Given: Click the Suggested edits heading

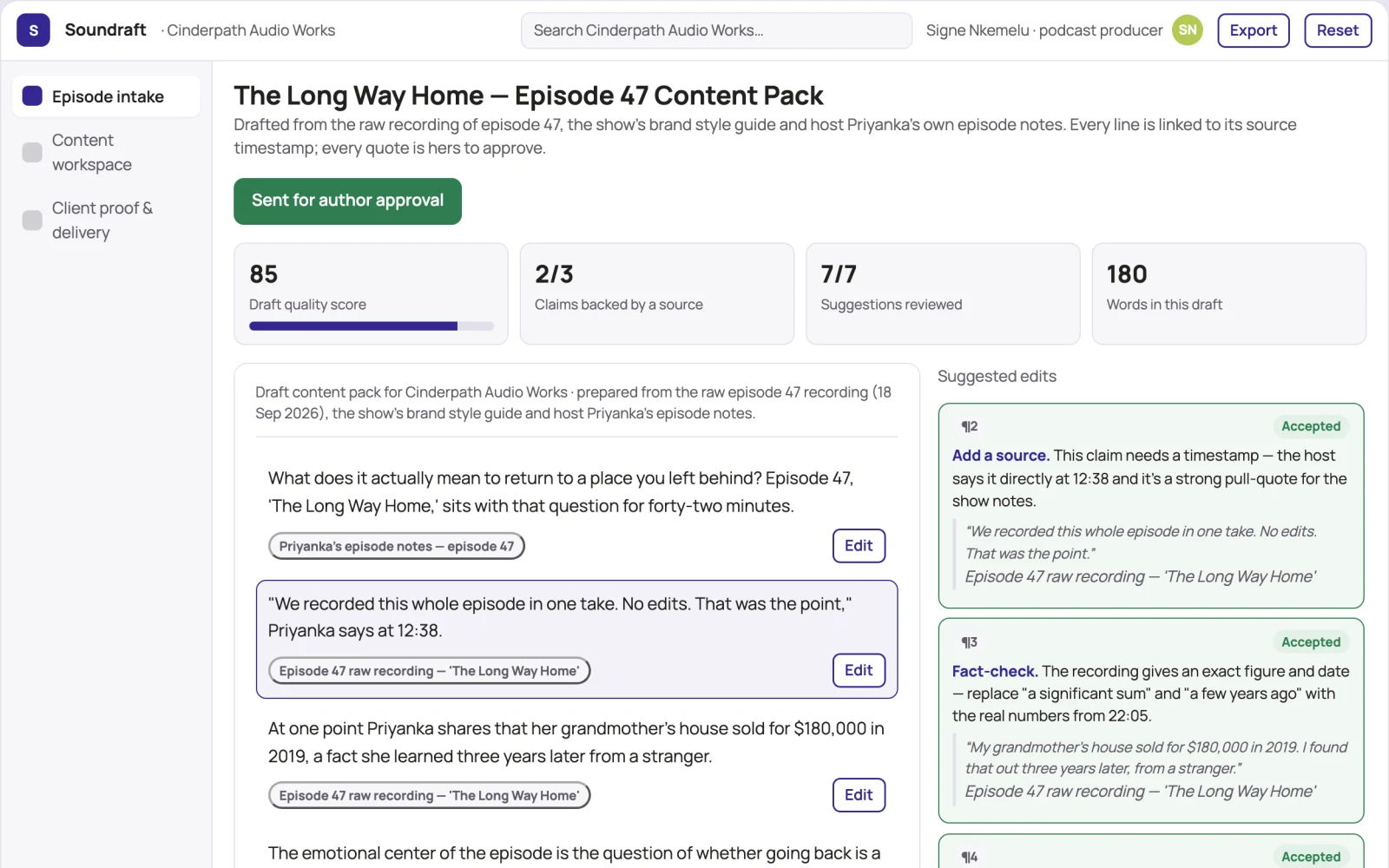Looking at the screenshot, I should [997, 377].
